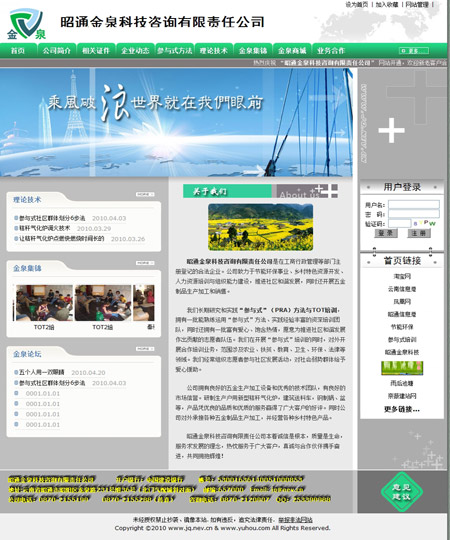Click the bullet icon of the first 0001.01.01 row
Image resolution: width=450 pixels, height=540 pixels.
pos(16,393)
